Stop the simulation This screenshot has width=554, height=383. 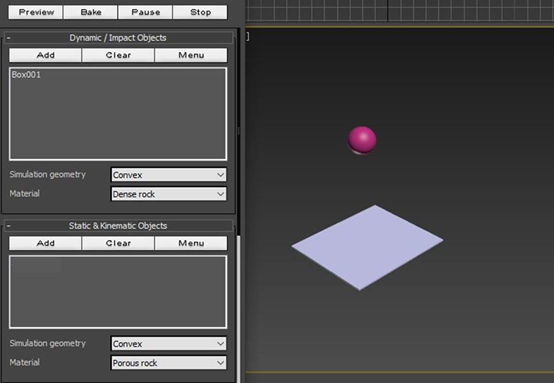click(x=200, y=12)
